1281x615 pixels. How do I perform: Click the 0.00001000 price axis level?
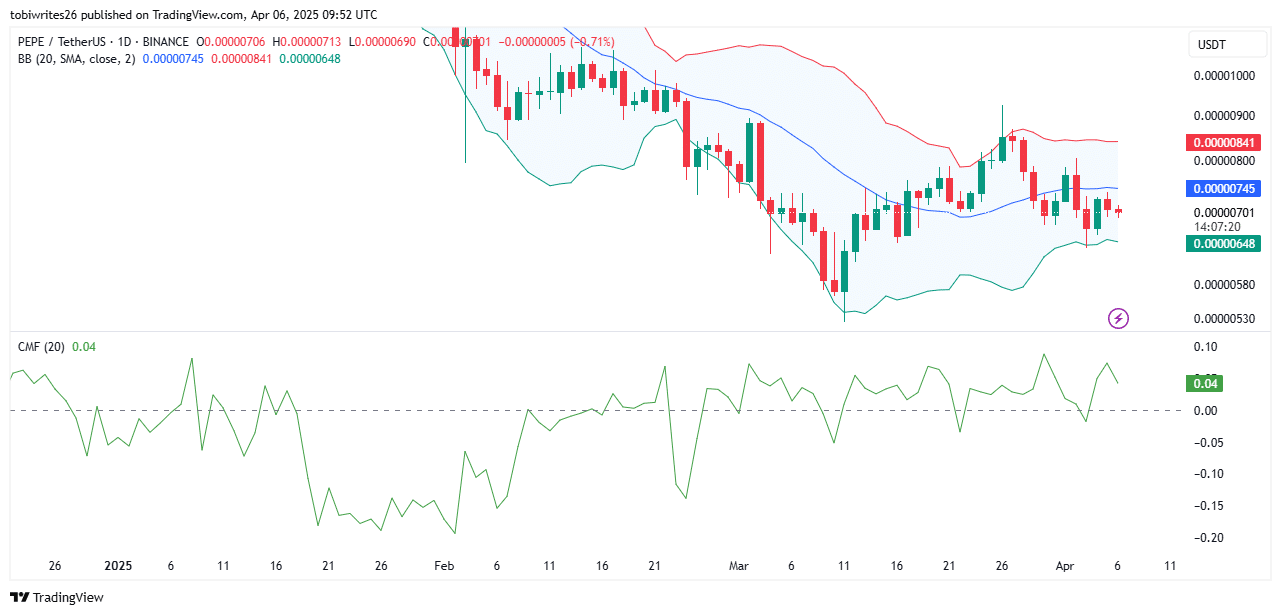point(1227,76)
